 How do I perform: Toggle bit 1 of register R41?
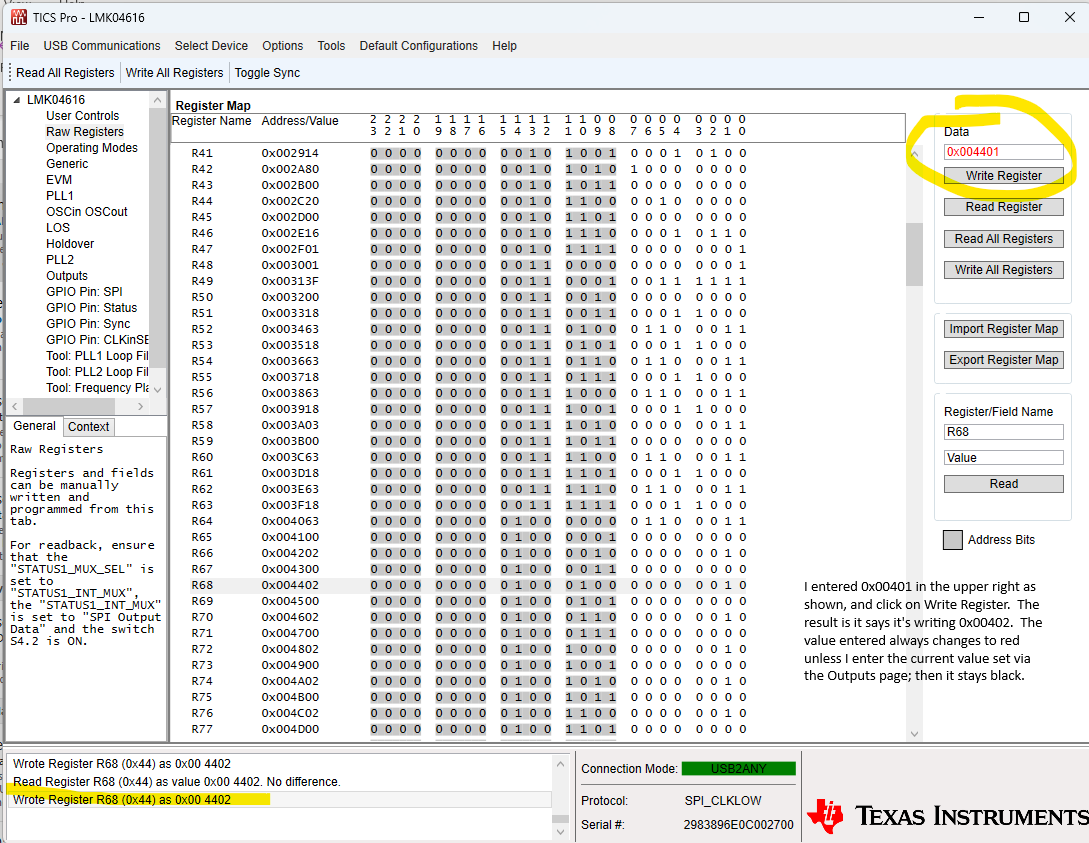point(727,153)
